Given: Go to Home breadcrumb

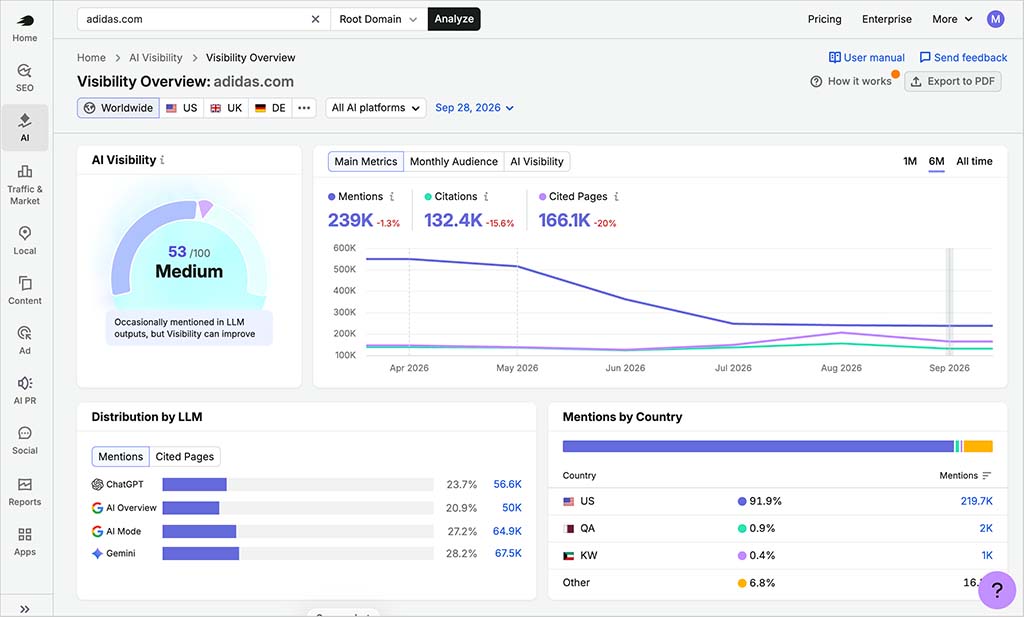Looking at the screenshot, I should [91, 57].
